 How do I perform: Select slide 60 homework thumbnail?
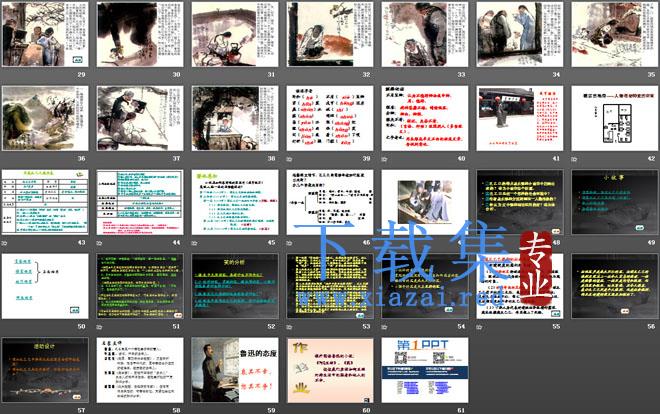coord(330,370)
